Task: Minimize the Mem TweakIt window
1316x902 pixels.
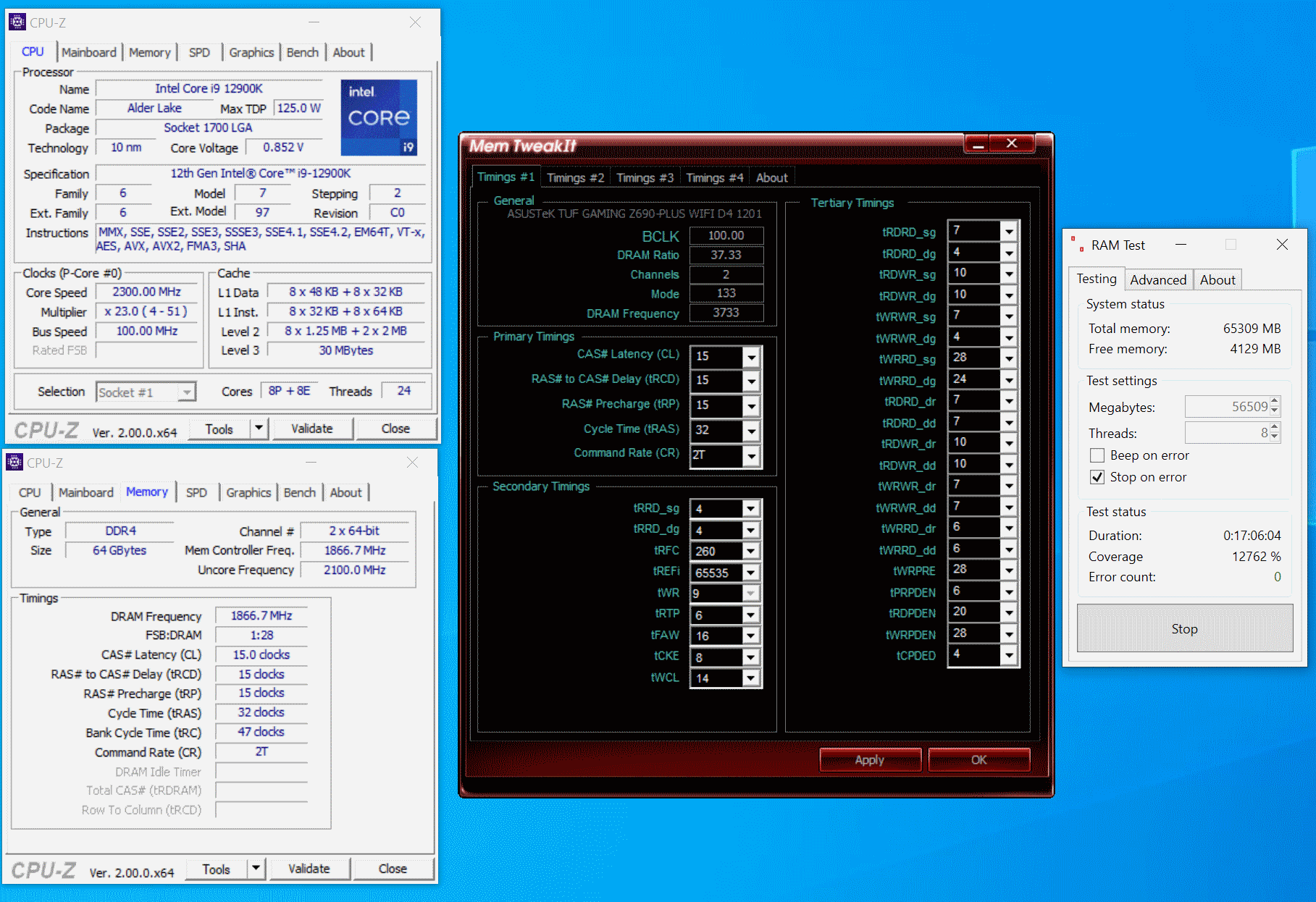Action: (978, 144)
